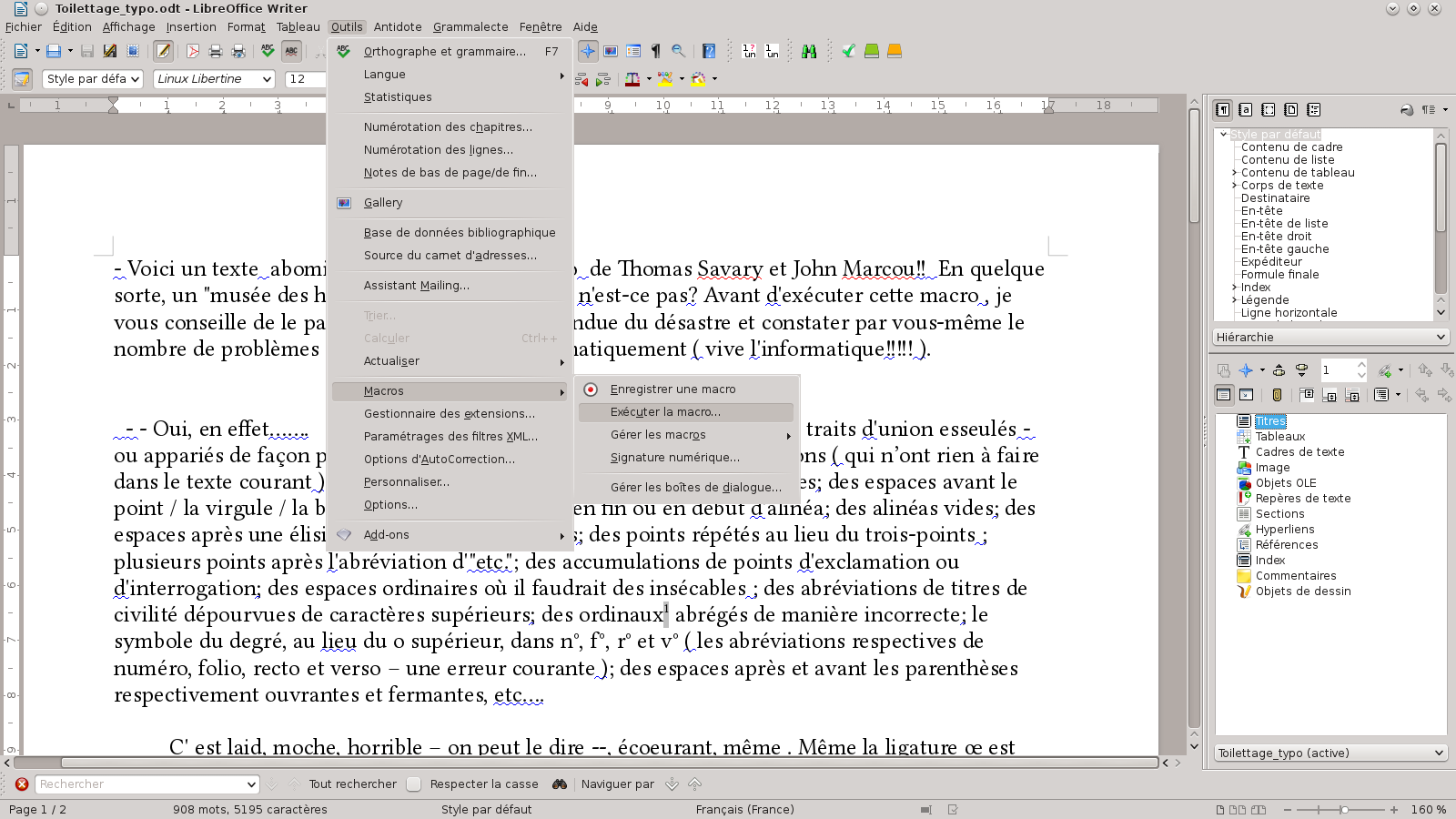Open the Toilettage_typo (active) document dropdown
The image size is (1456, 819).
point(1330,753)
